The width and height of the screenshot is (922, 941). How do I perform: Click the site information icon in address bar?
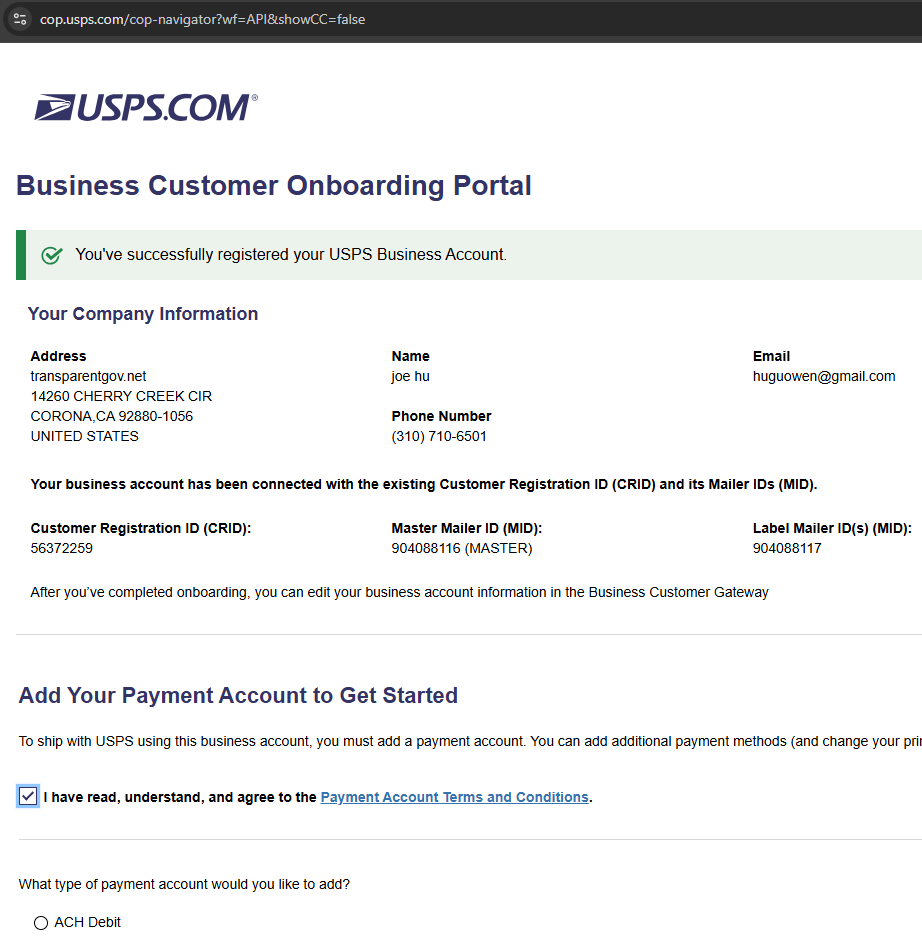coord(20,19)
